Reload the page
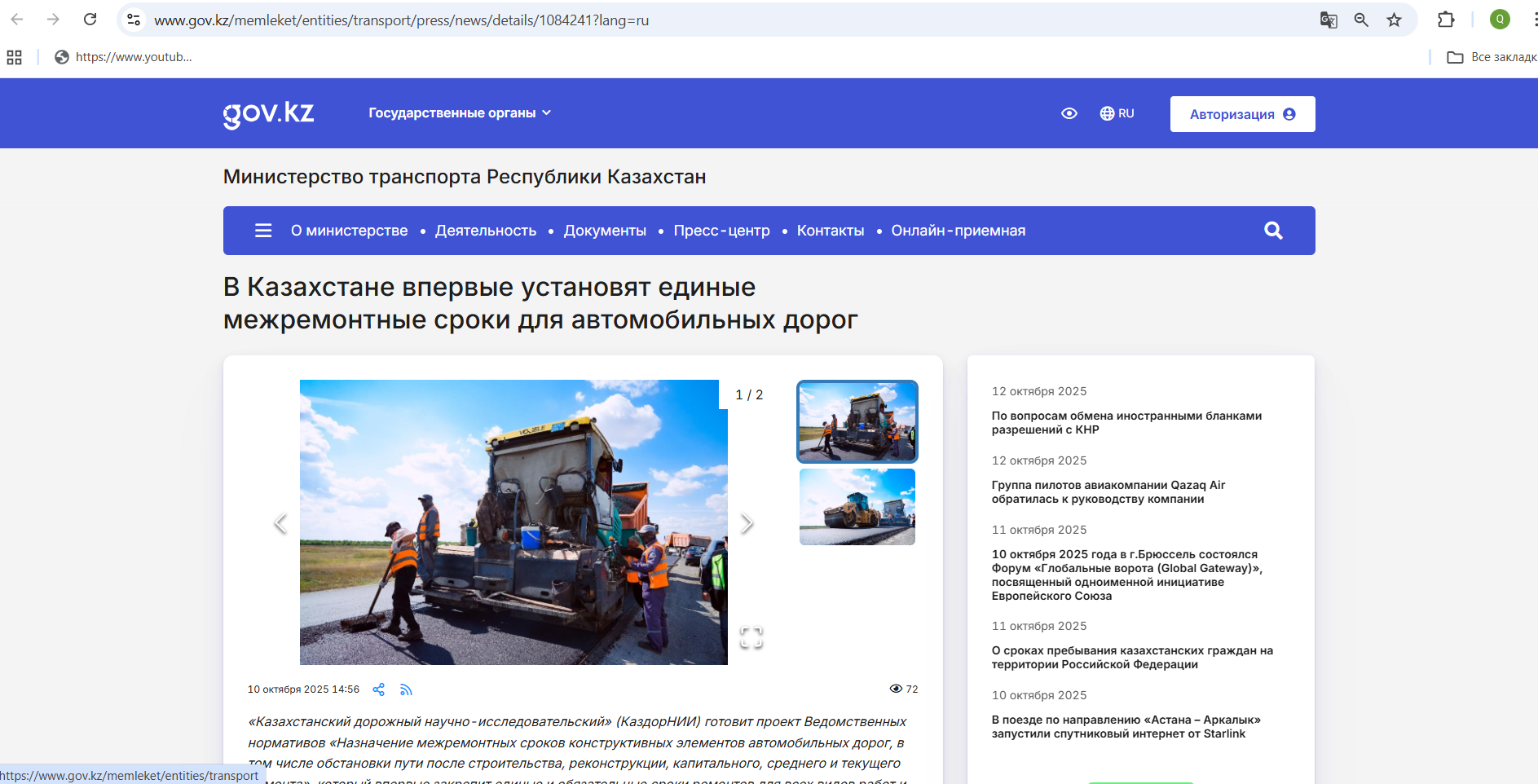Screen dimensions: 1538x784 pos(90,20)
